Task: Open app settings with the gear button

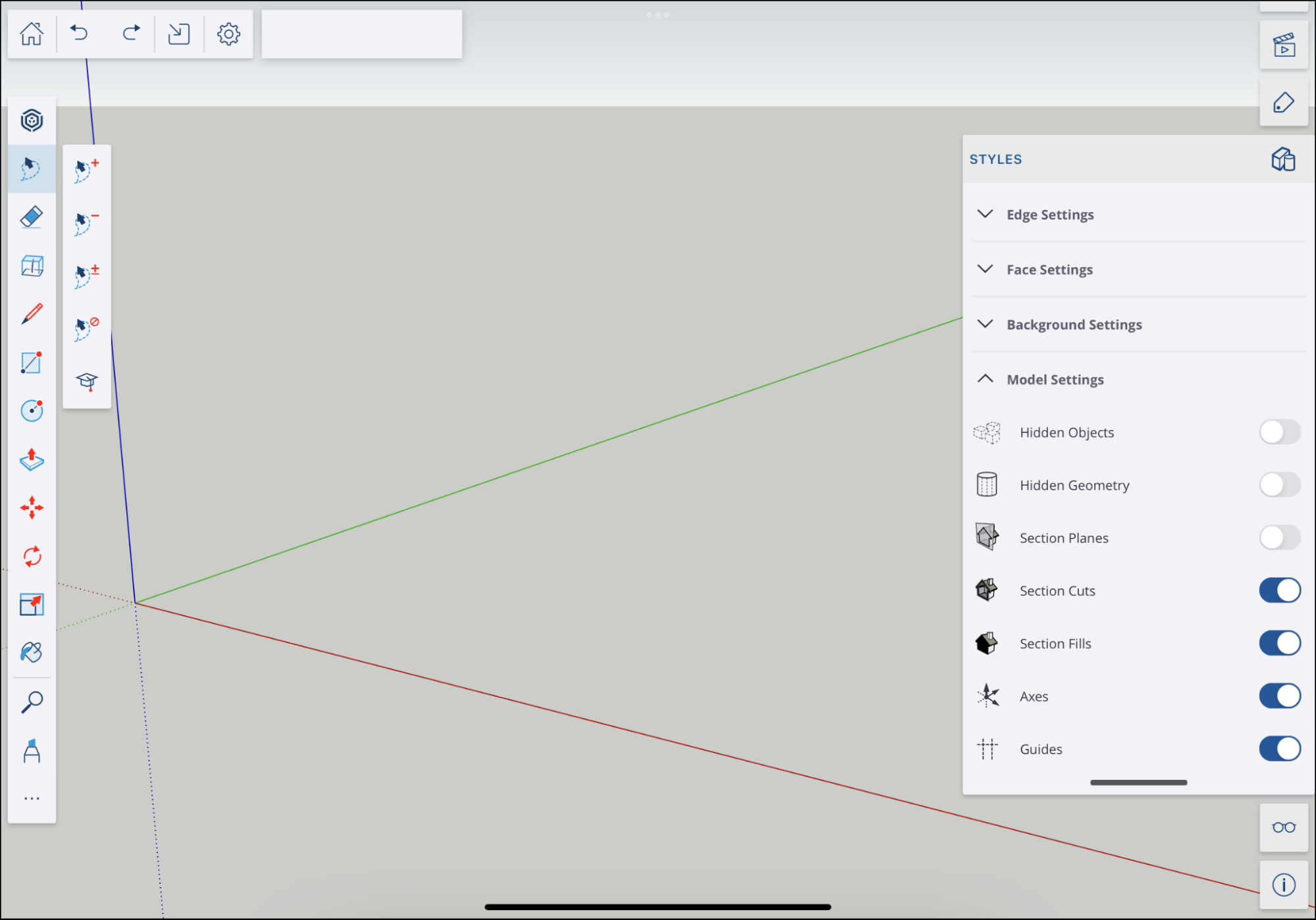Action: point(228,34)
